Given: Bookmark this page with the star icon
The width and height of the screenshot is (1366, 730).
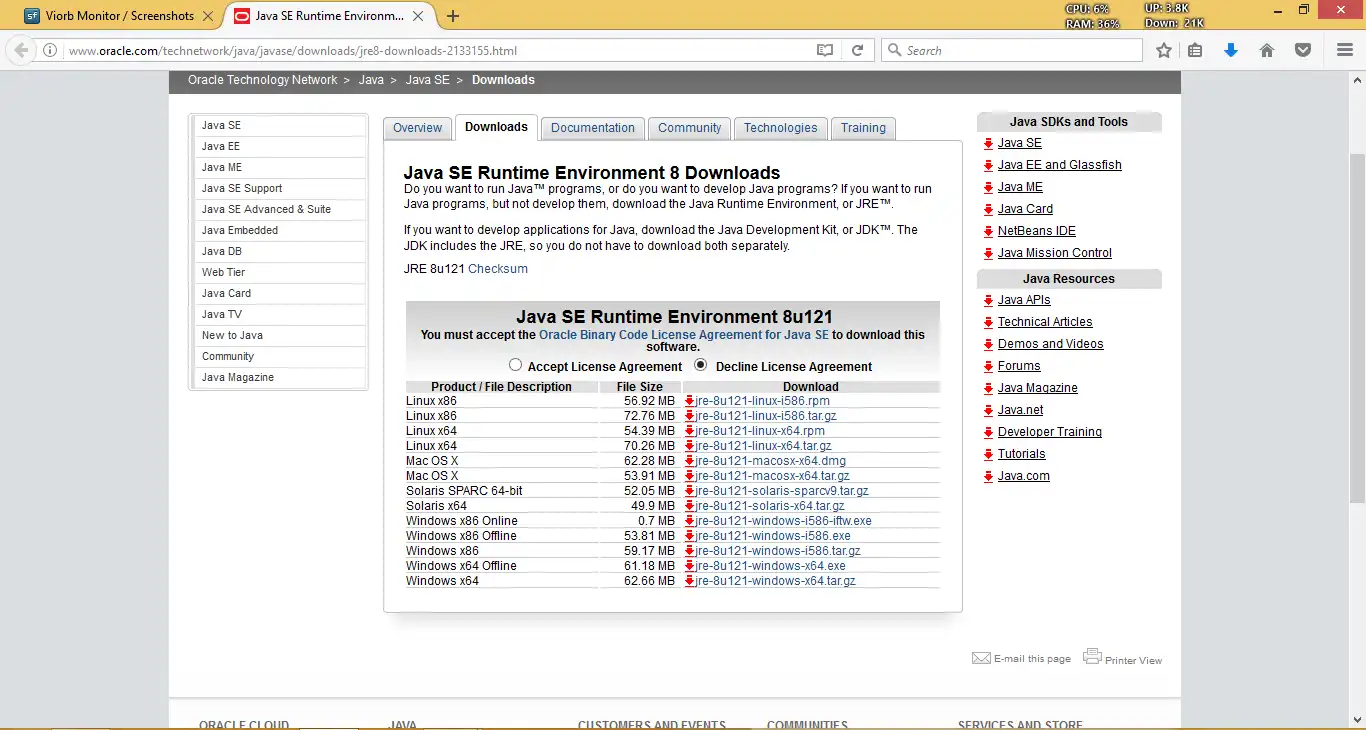Looking at the screenshot, I should [1164, 50].
